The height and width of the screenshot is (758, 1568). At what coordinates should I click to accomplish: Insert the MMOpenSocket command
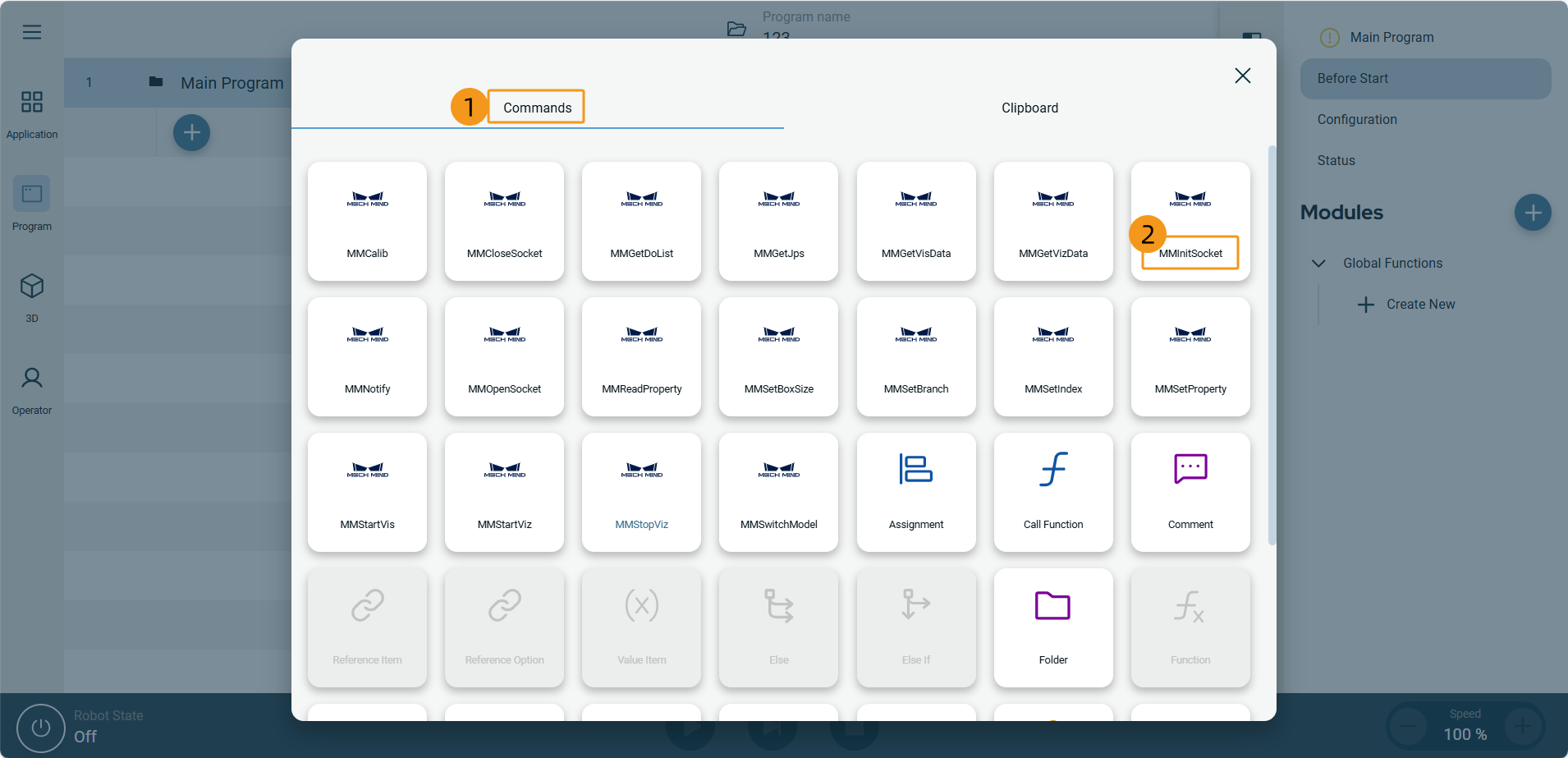[x=504, y=356]
